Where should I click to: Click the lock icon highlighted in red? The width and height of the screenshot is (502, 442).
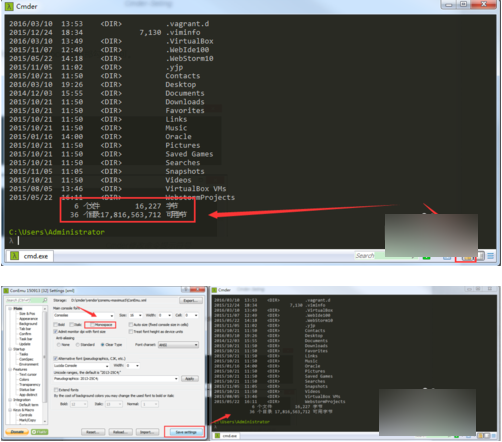468,258
